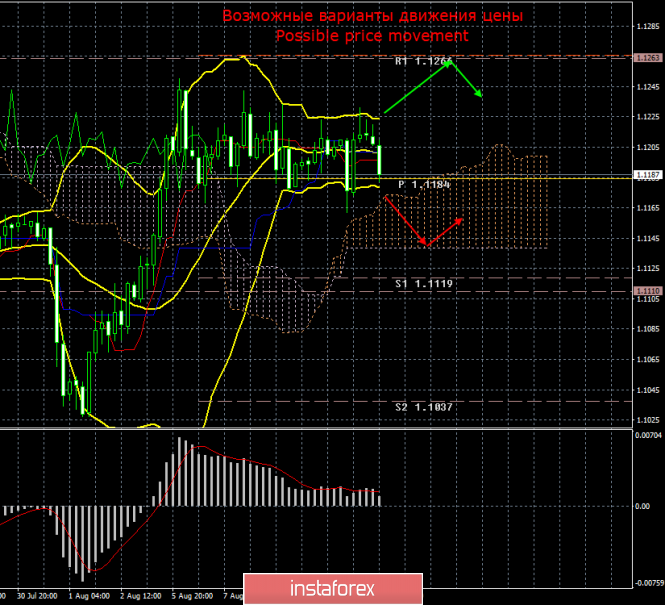The image size is (665, 605).
Task: Click the red upward rebound arrow
Action: point(444,231)
